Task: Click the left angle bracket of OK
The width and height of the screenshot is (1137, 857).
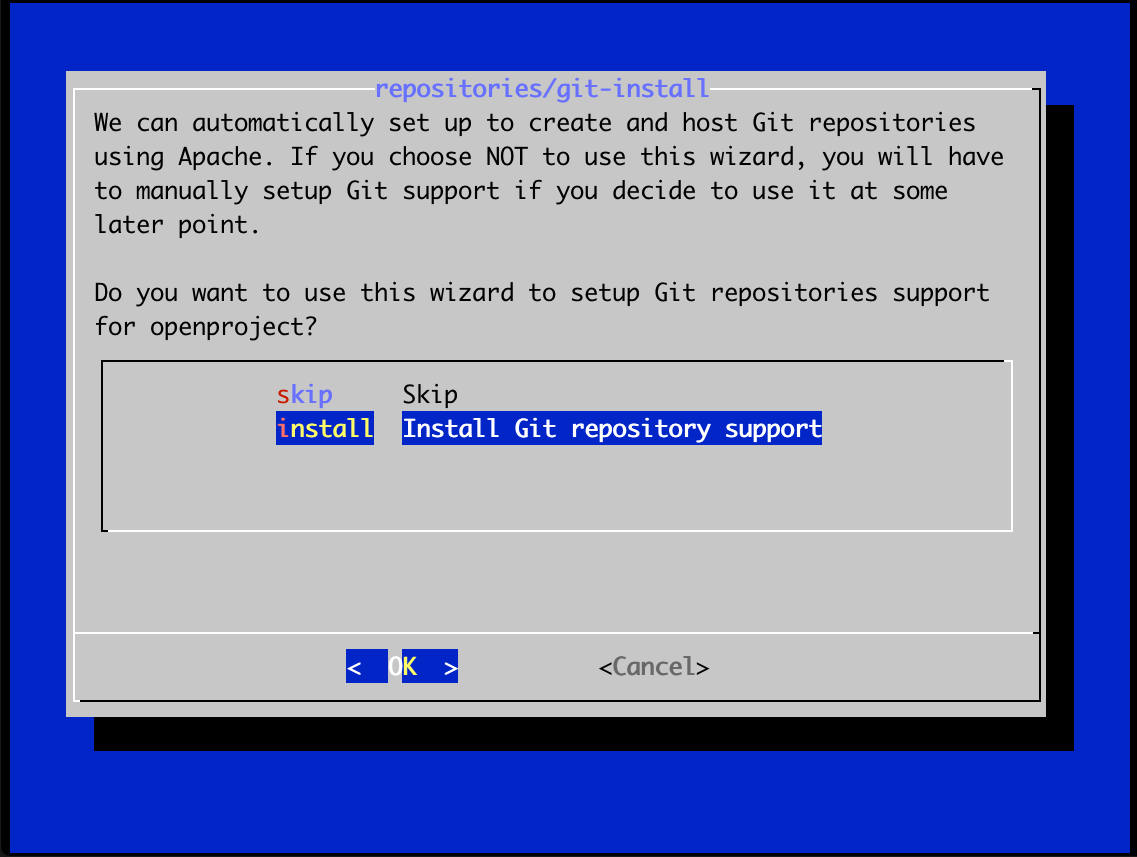Action: 354,667
